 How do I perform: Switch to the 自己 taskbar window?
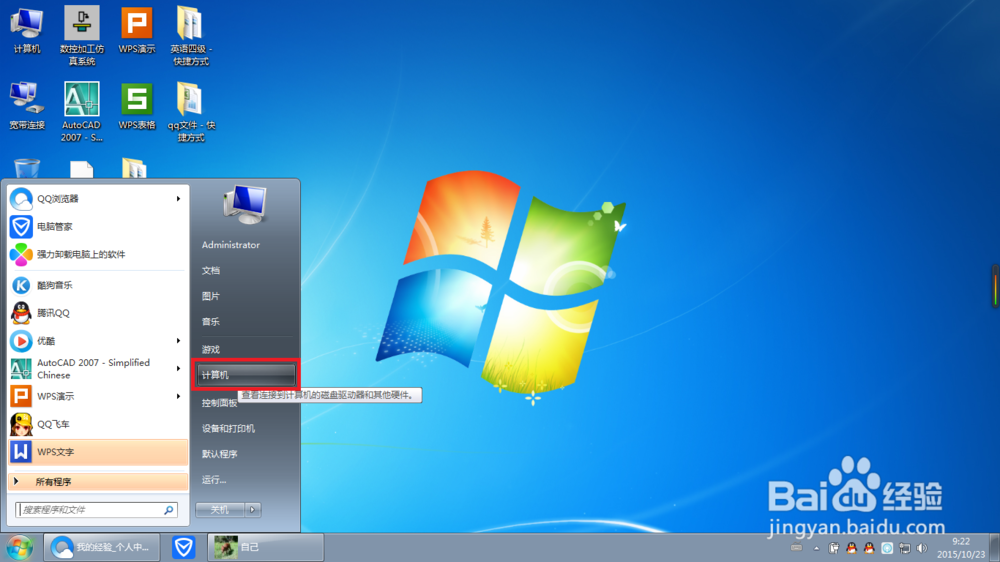pos(265,547)
